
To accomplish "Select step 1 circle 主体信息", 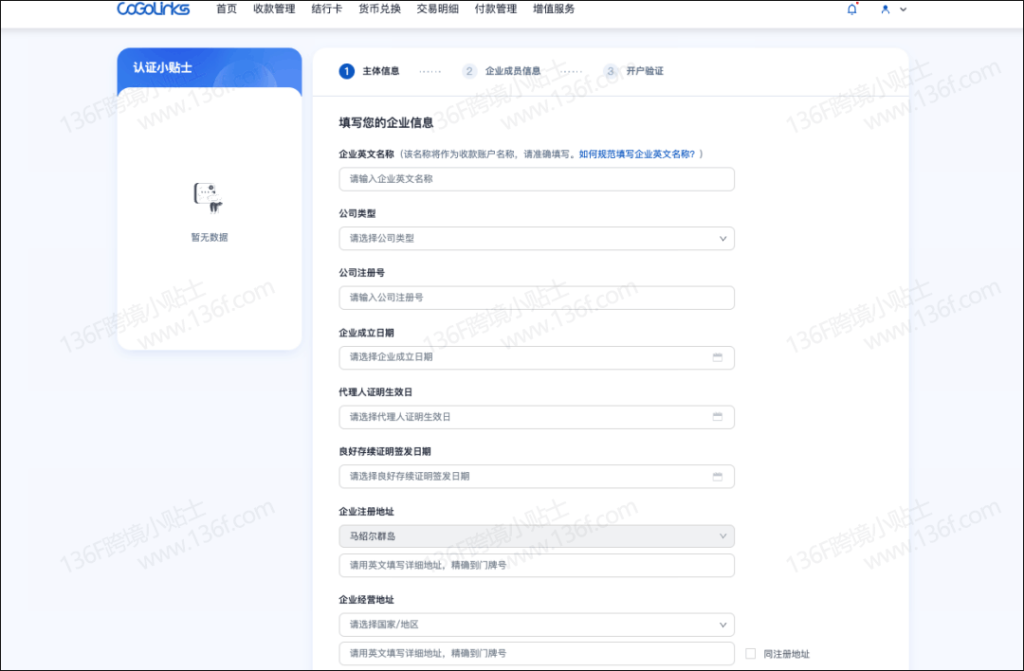I will (346, 71).
